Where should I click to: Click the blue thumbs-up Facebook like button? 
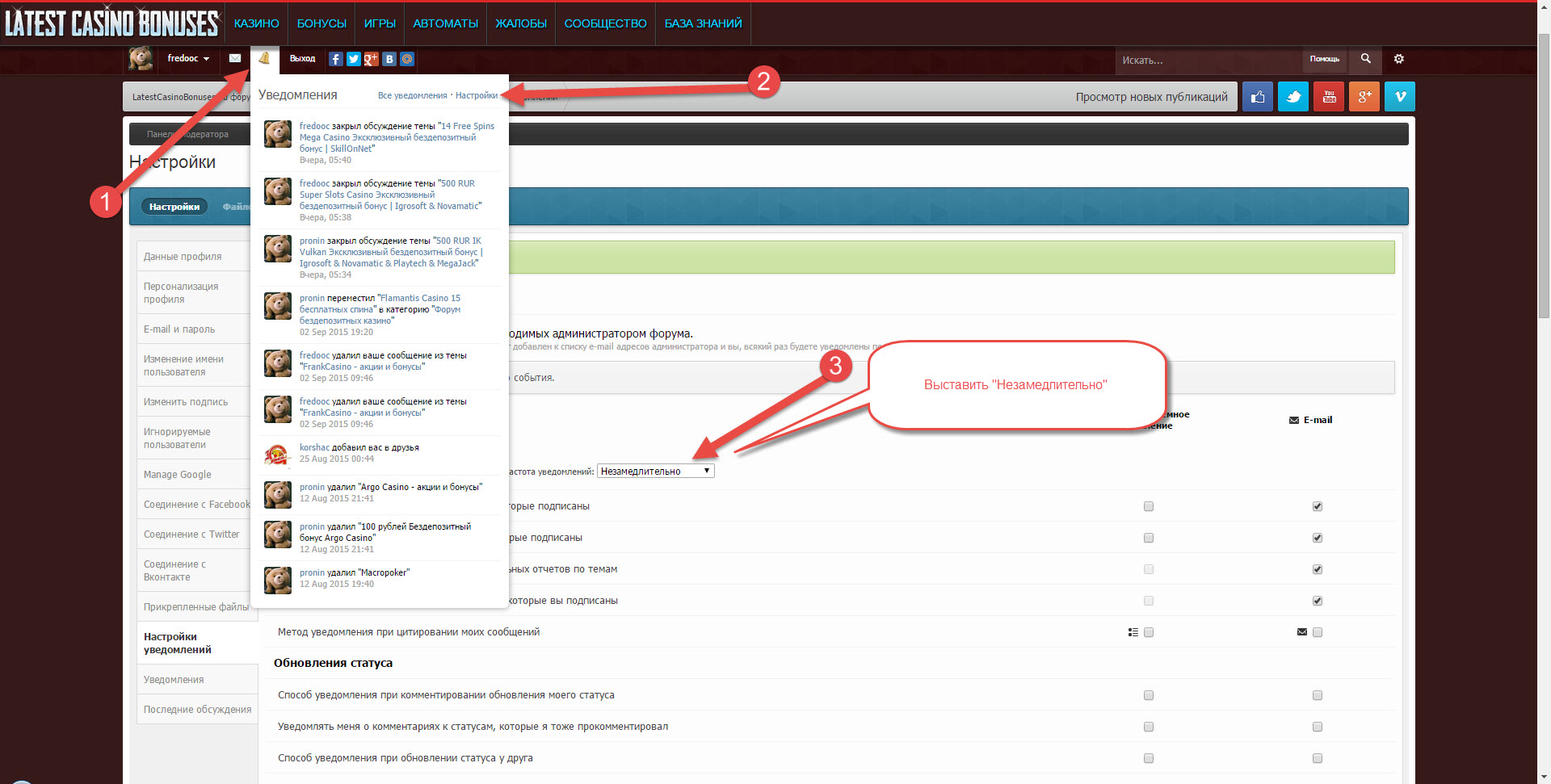click(x=1258, y=97)
